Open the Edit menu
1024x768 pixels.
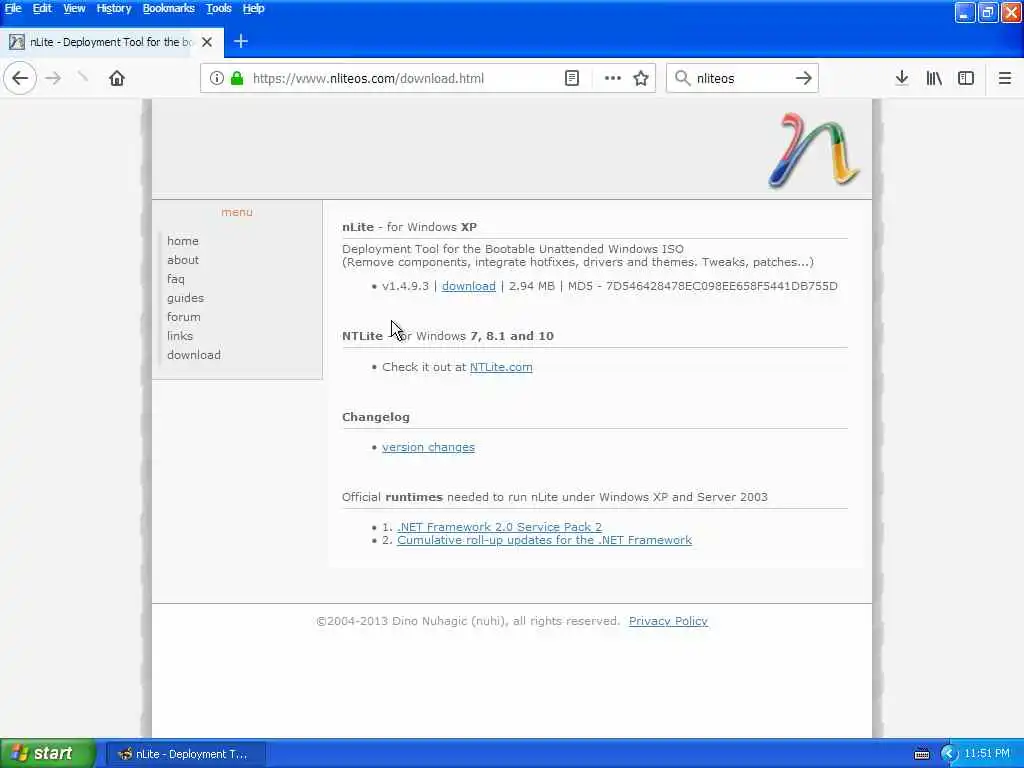(x=42, y=8)
